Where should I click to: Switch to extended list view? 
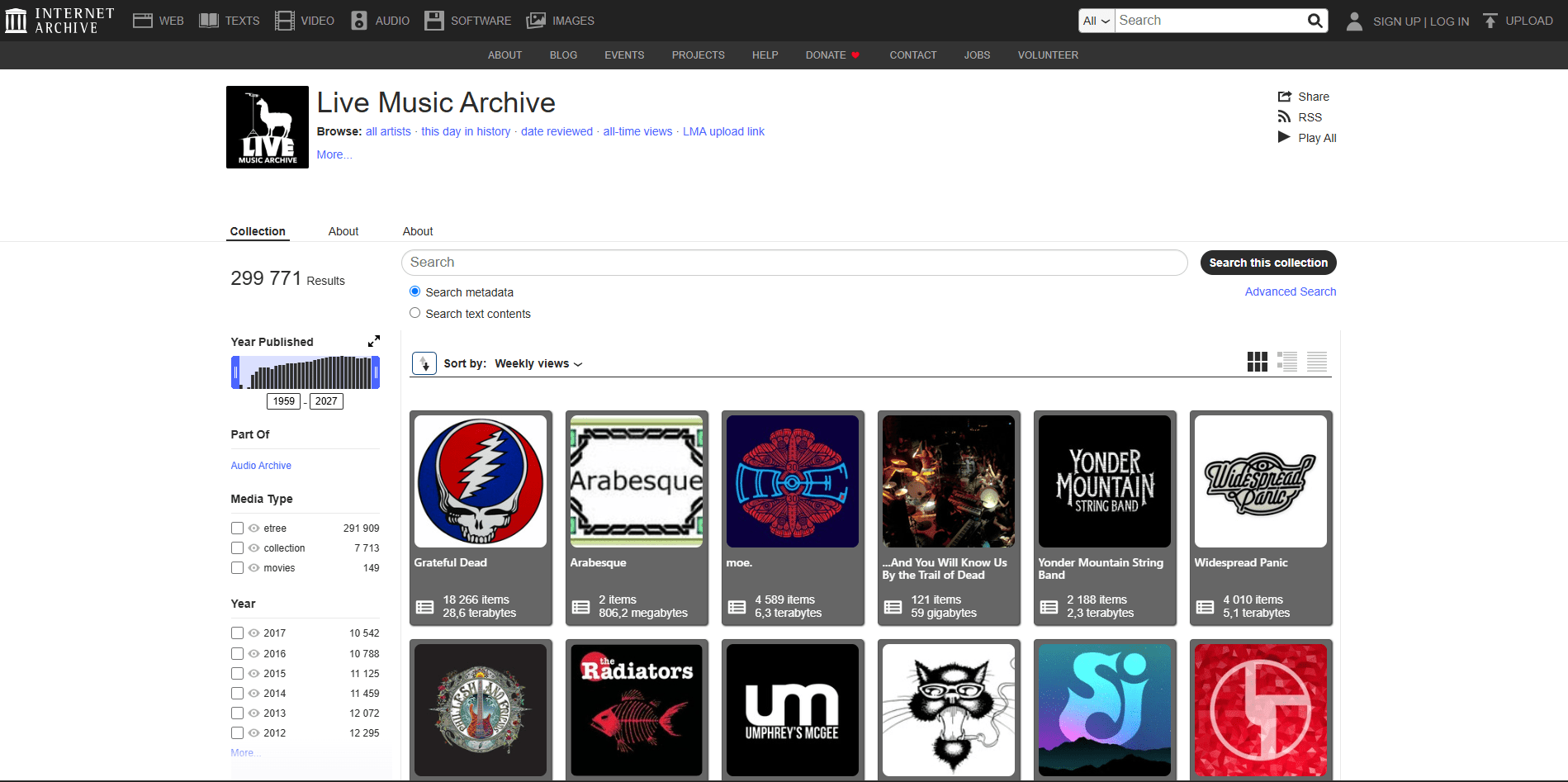(x=1287, y=362)
